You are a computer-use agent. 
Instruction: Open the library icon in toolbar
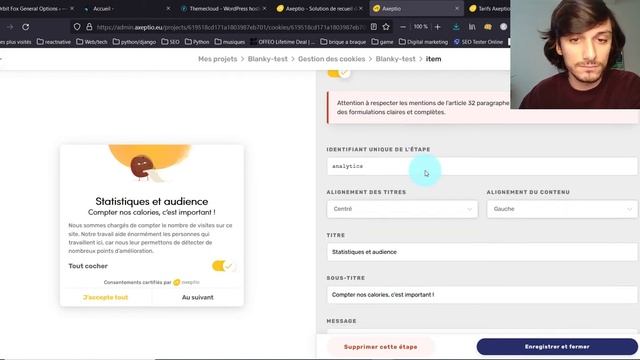click(472, 27)
